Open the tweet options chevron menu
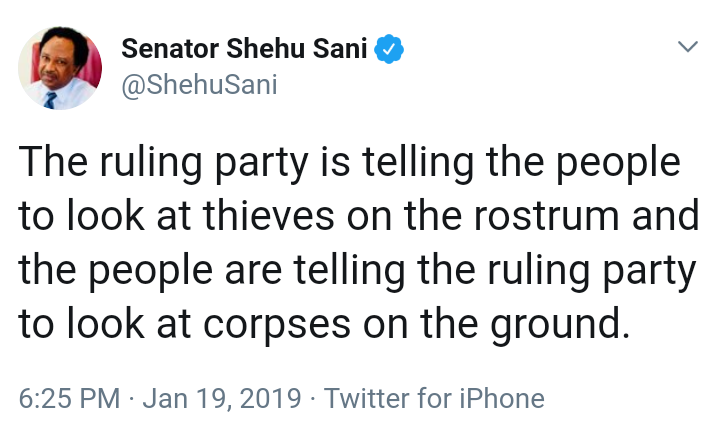The image size is (720, 439). [x=687, y=48]
